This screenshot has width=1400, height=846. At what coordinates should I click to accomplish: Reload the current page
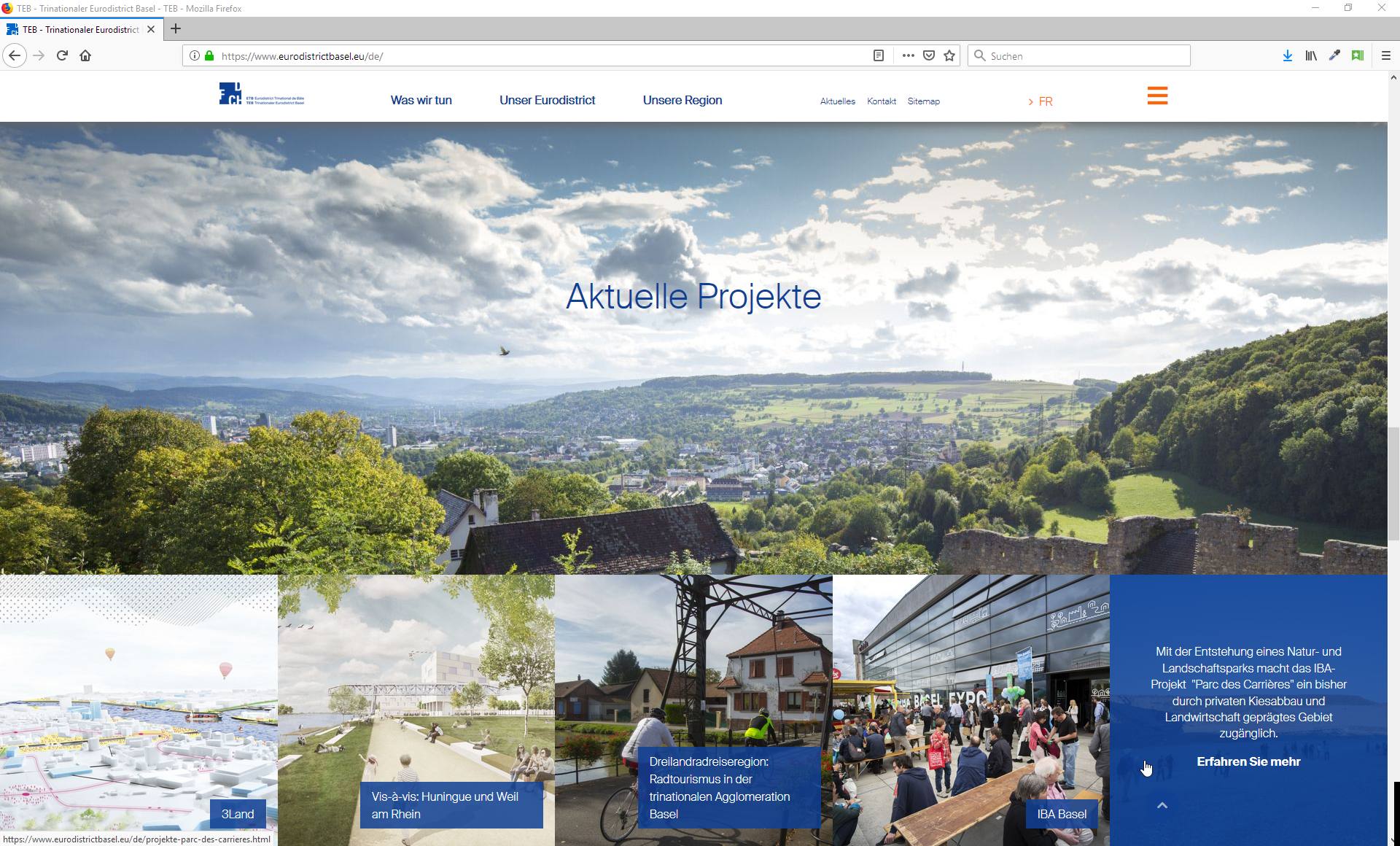click(62, 55)
